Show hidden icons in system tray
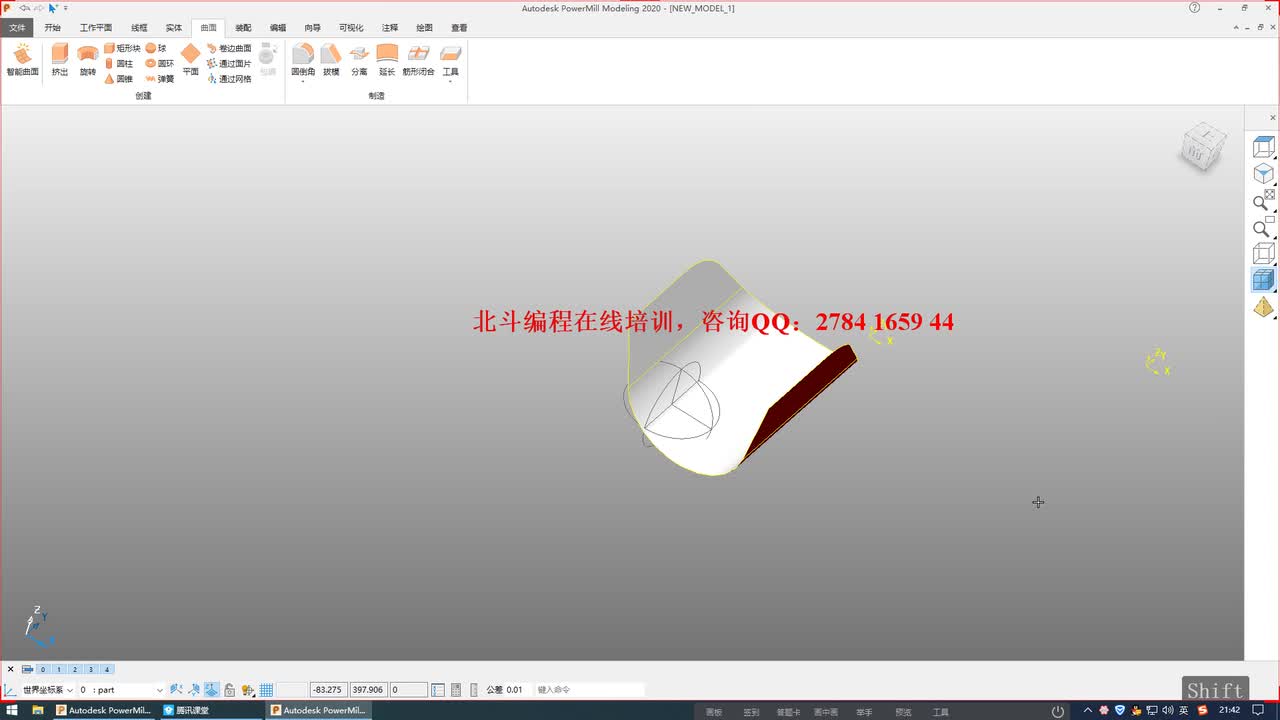 click(1088, 711)
